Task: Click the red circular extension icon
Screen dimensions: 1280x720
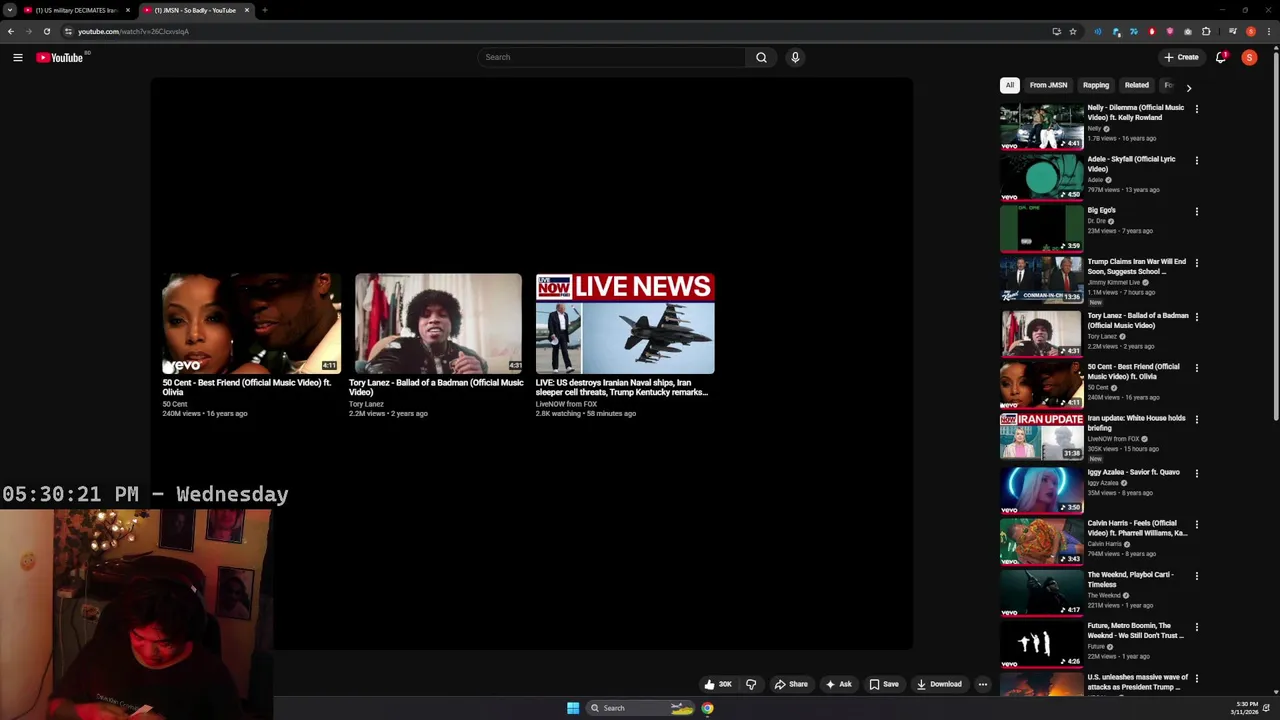Action: coord(1152,31)
